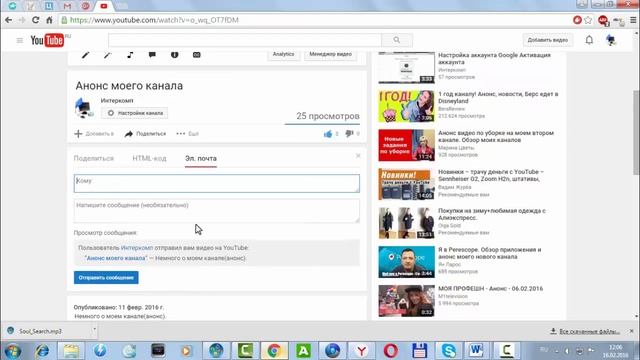Click Настройки канала button
Viewport: 640px width, 360px height.
(x=135, y=113)
